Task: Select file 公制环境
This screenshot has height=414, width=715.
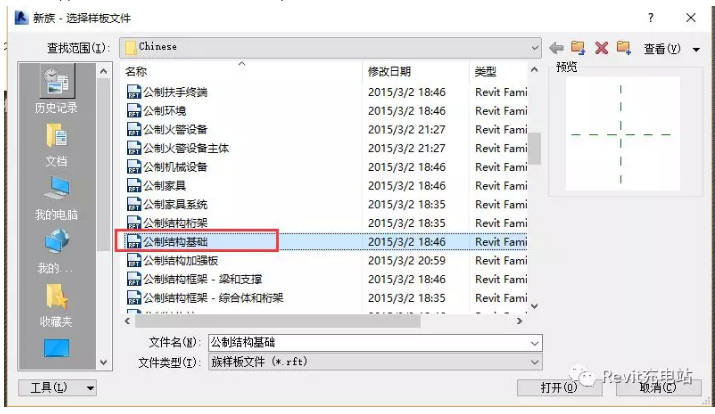Action: tap(165, 111)
